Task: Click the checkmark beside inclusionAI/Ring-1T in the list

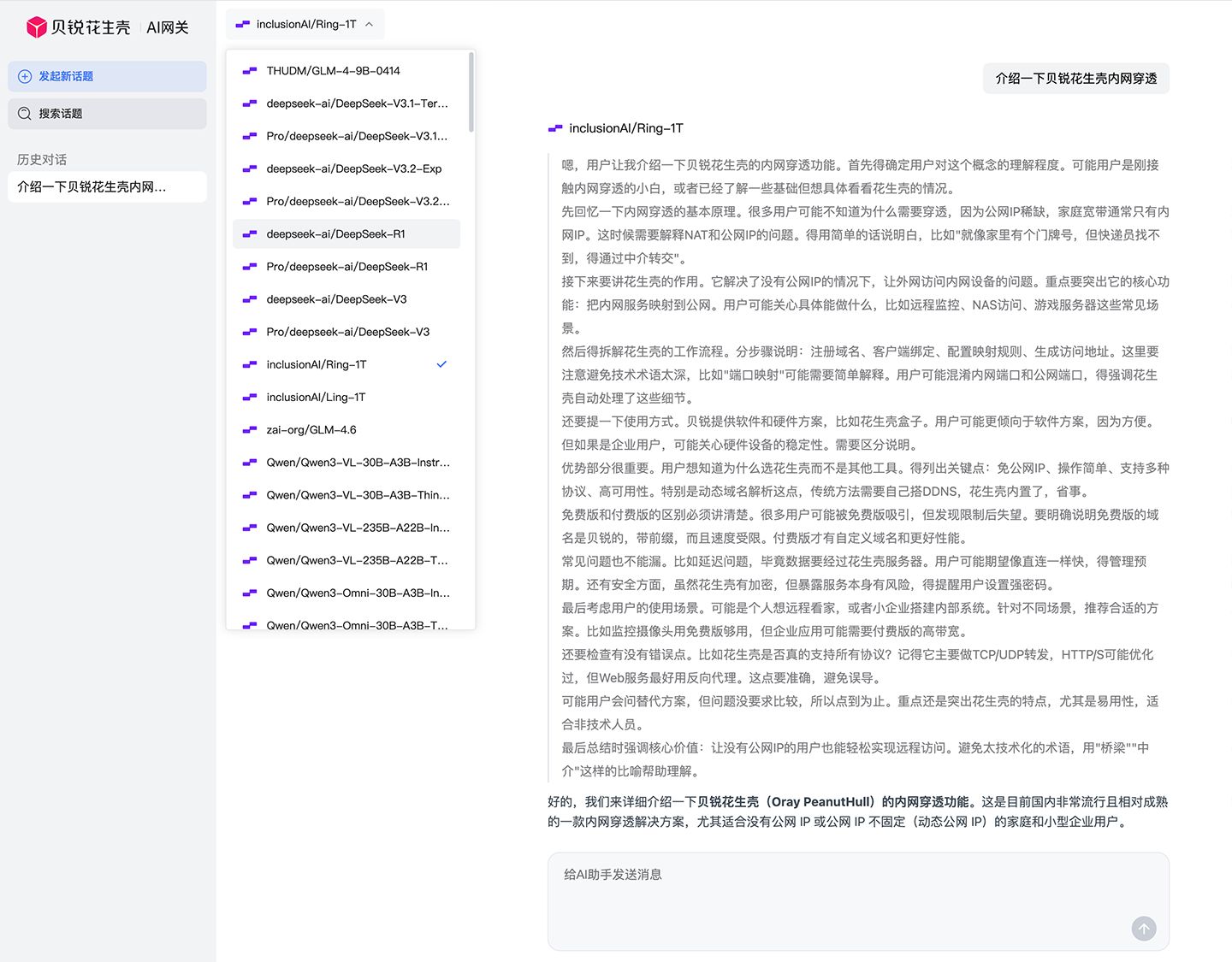Action: (x=441, y=364)
